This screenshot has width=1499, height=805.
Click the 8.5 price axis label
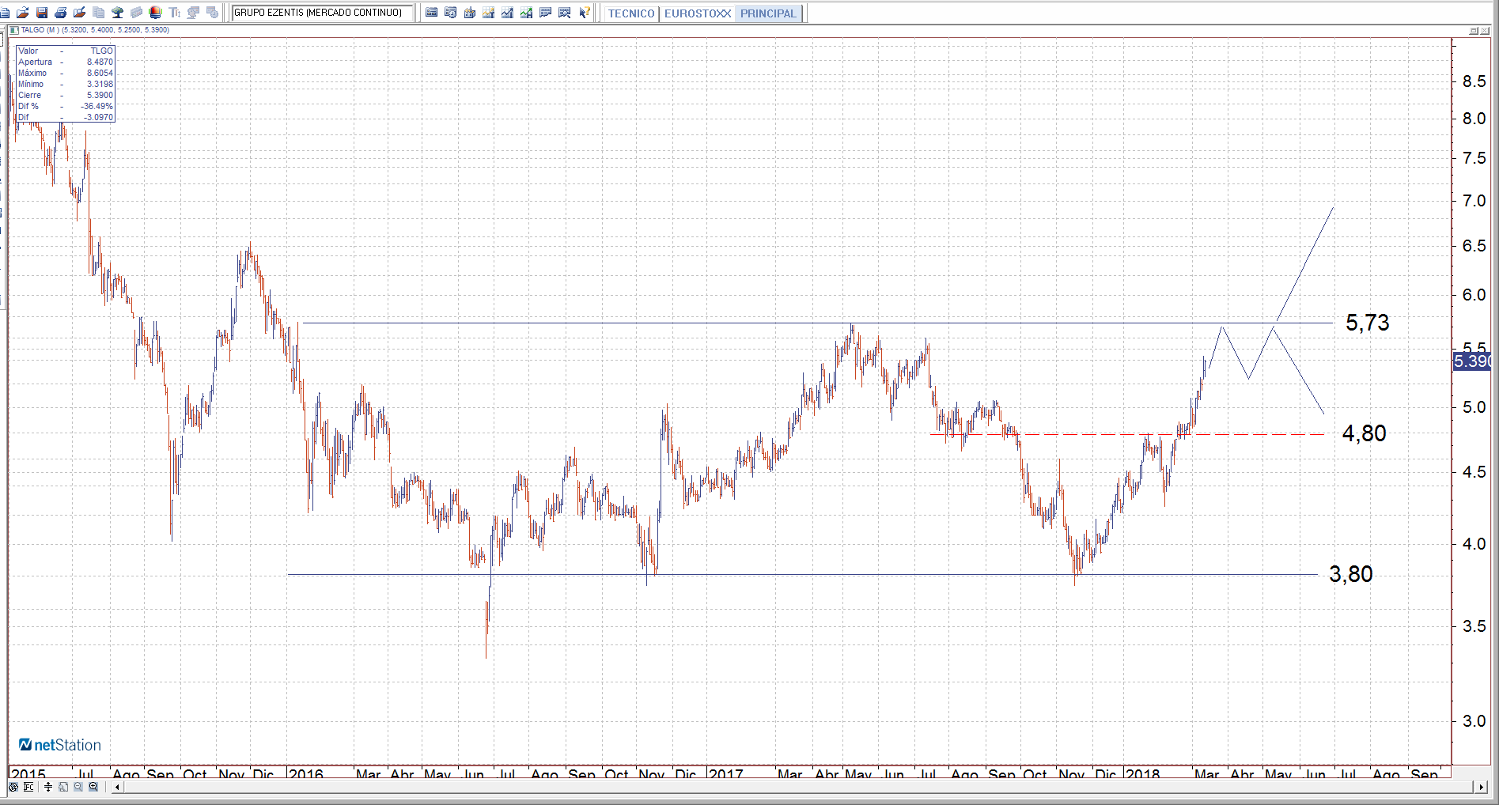(x=1472, y=82)
